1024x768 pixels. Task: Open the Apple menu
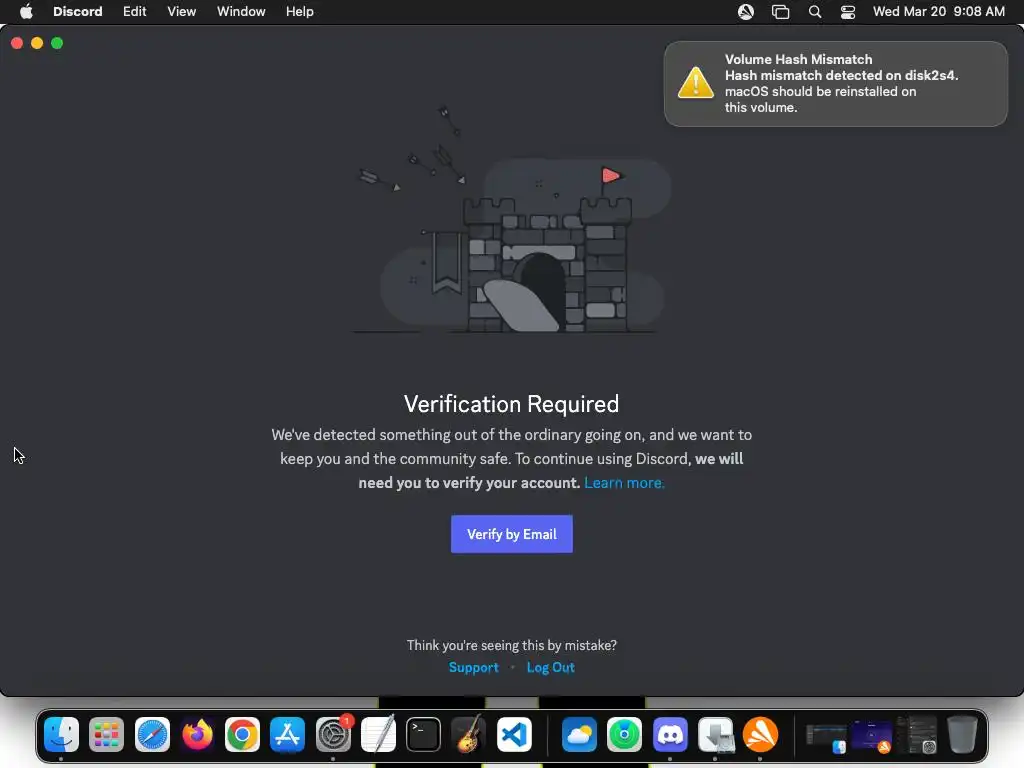[26, 12]
